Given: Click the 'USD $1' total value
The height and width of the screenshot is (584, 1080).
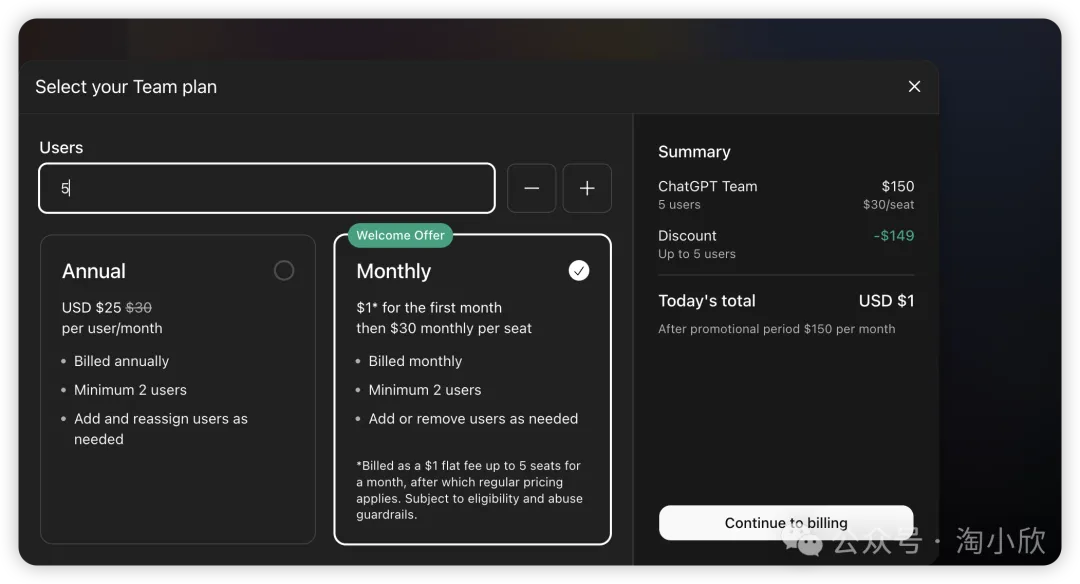Looking at the screenshot, I should point(886,300).
